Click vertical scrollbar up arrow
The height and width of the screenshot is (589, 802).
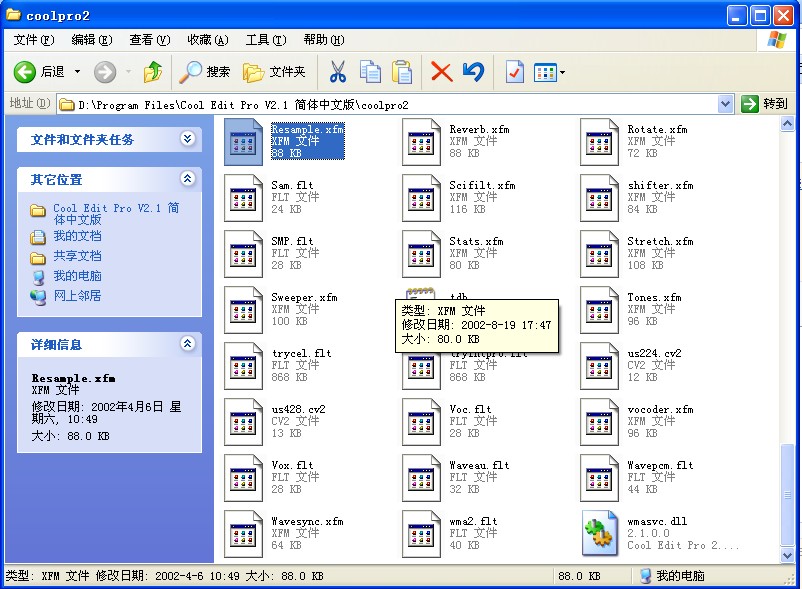(787, 124)
